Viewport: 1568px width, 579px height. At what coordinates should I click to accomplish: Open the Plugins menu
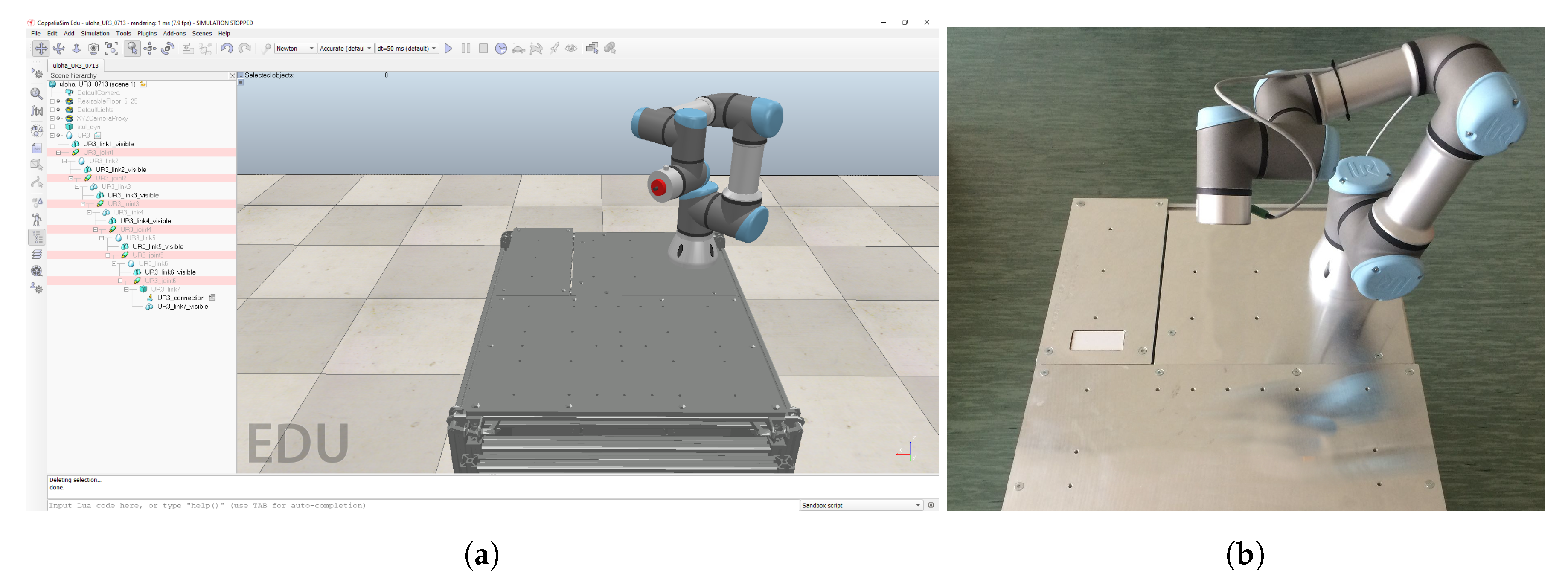[x=147, y=33]
